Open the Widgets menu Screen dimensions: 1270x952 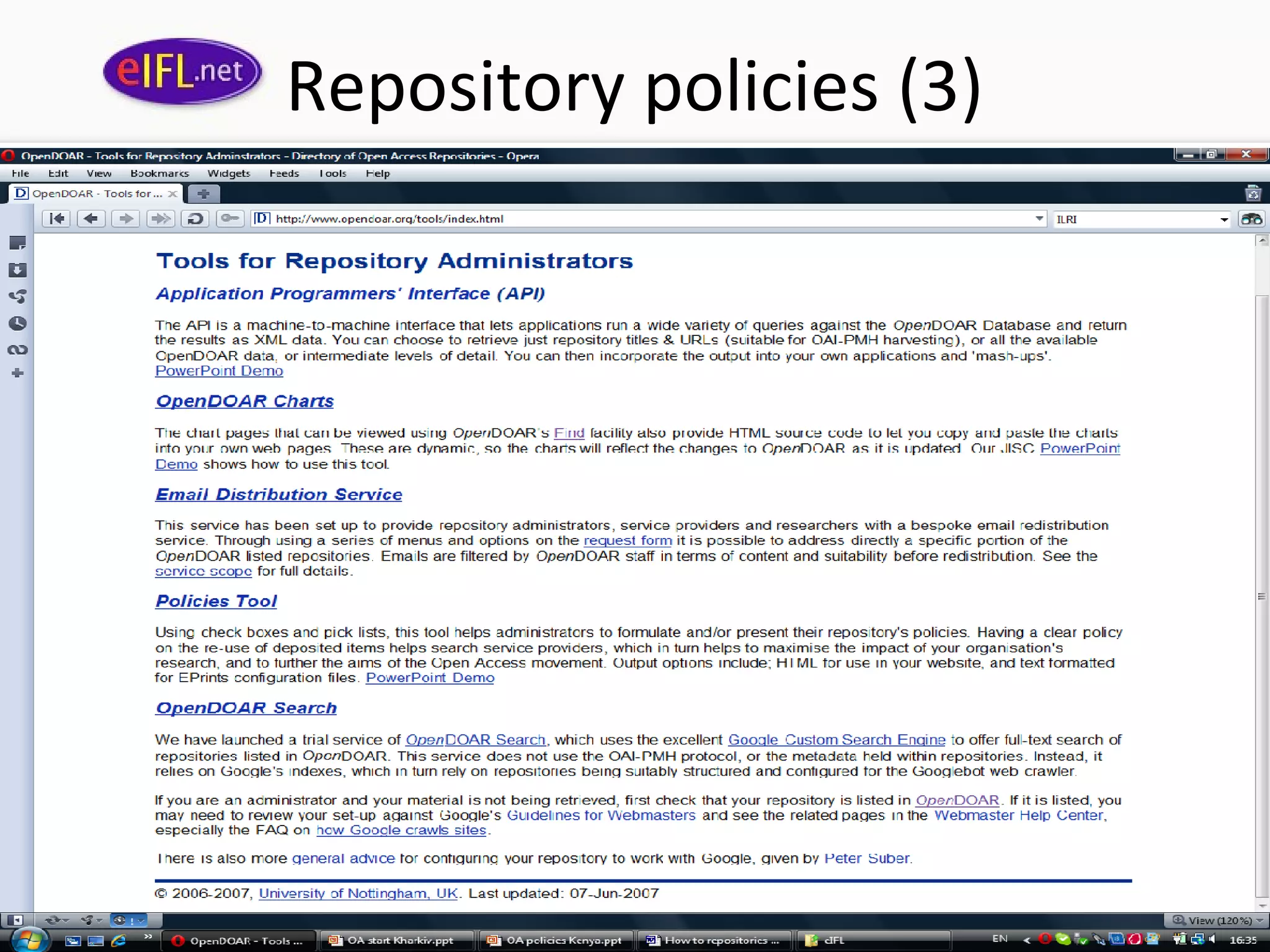click(229, 174)
